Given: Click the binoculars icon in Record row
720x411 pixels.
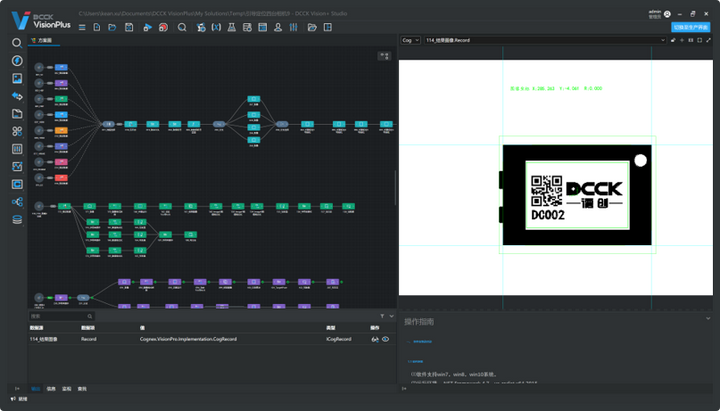Looking at the screenshot, I should pos(374,340).
